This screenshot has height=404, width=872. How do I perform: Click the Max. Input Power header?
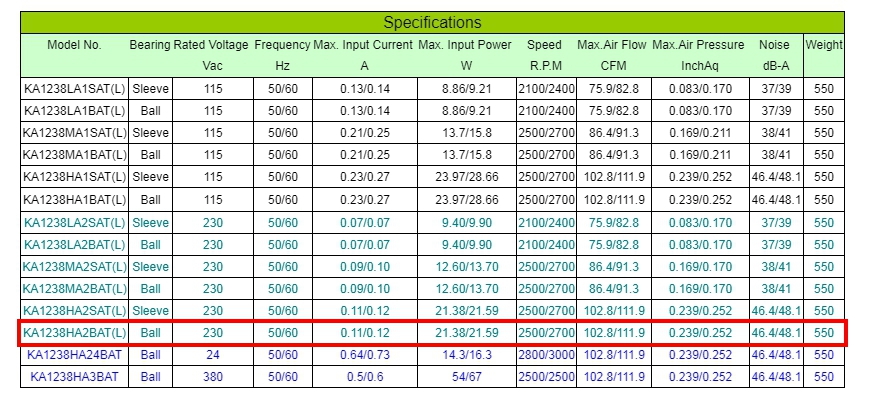465,45
